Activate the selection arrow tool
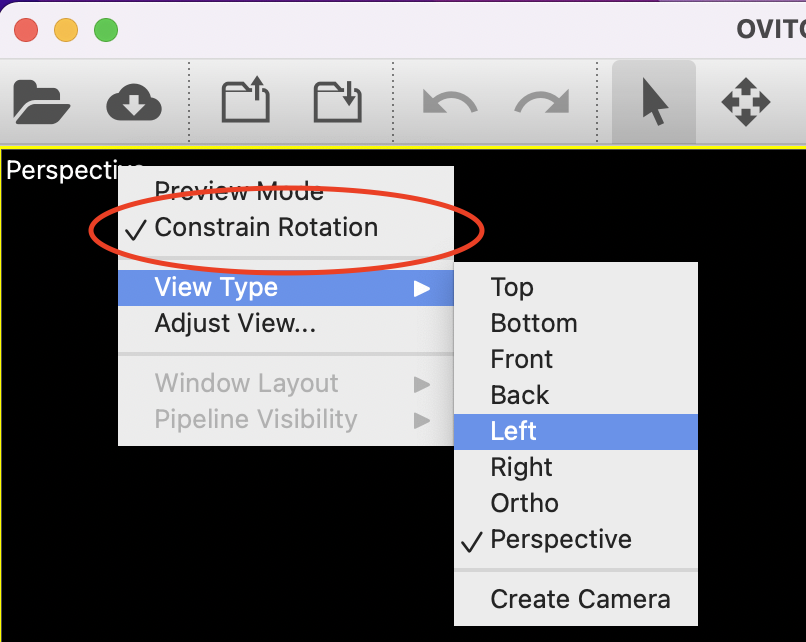 click(x=653, y=102)
